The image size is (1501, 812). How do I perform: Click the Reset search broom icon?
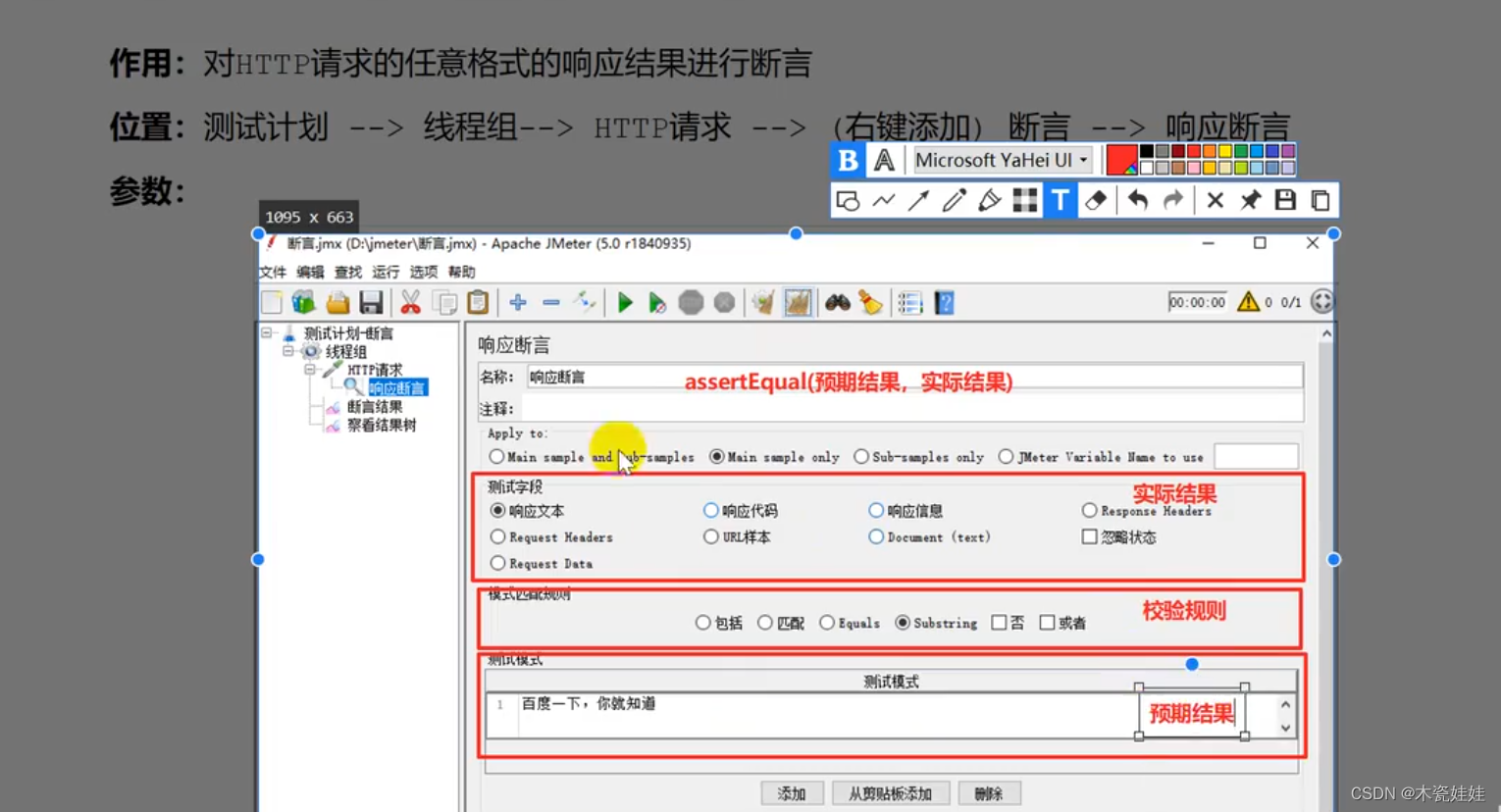(x=870, y=303)
